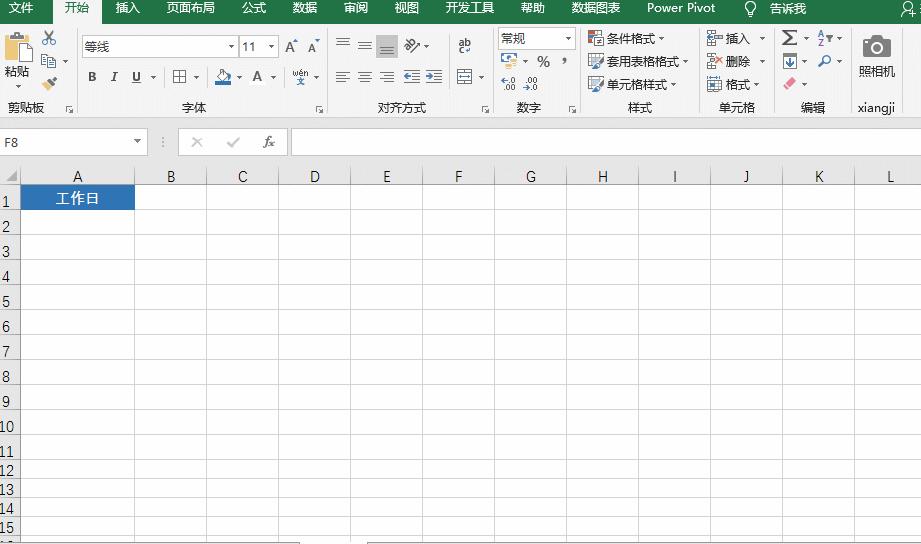Screen dimensions: 921x544
Task: Select column D header
Action: click(314, 176)
